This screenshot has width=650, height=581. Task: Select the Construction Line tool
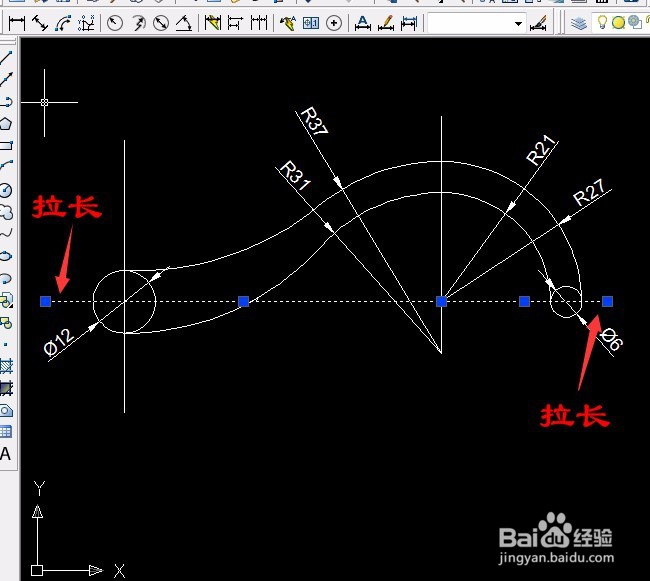click(6, 79)
